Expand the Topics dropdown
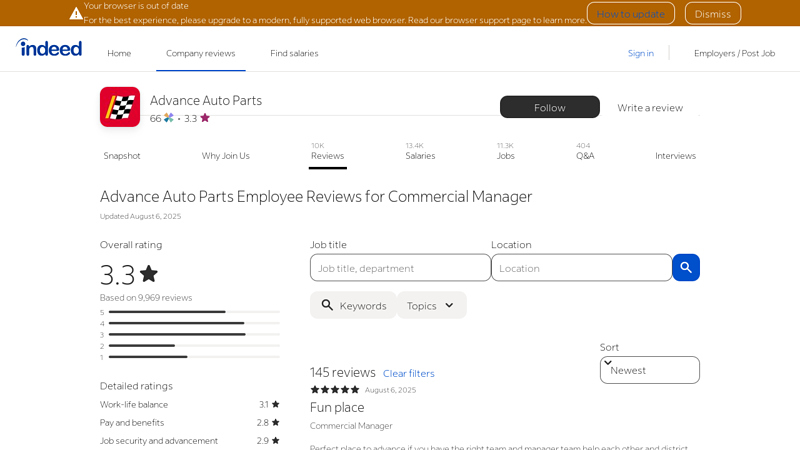Screen dimensions: 800x450 (432, 305)
